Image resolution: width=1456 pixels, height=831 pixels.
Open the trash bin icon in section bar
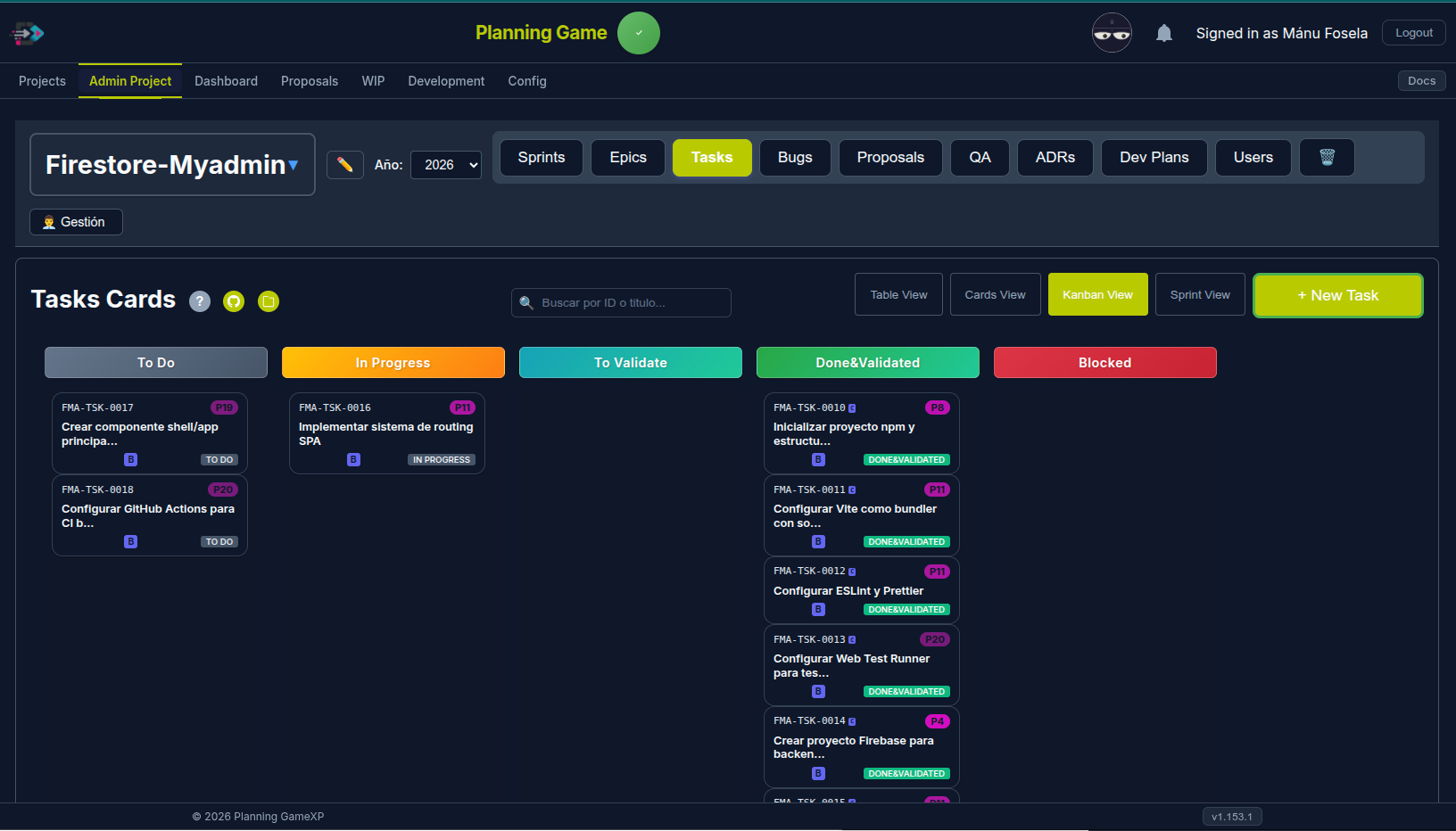pyautogui.click(x=1327, y=157)
